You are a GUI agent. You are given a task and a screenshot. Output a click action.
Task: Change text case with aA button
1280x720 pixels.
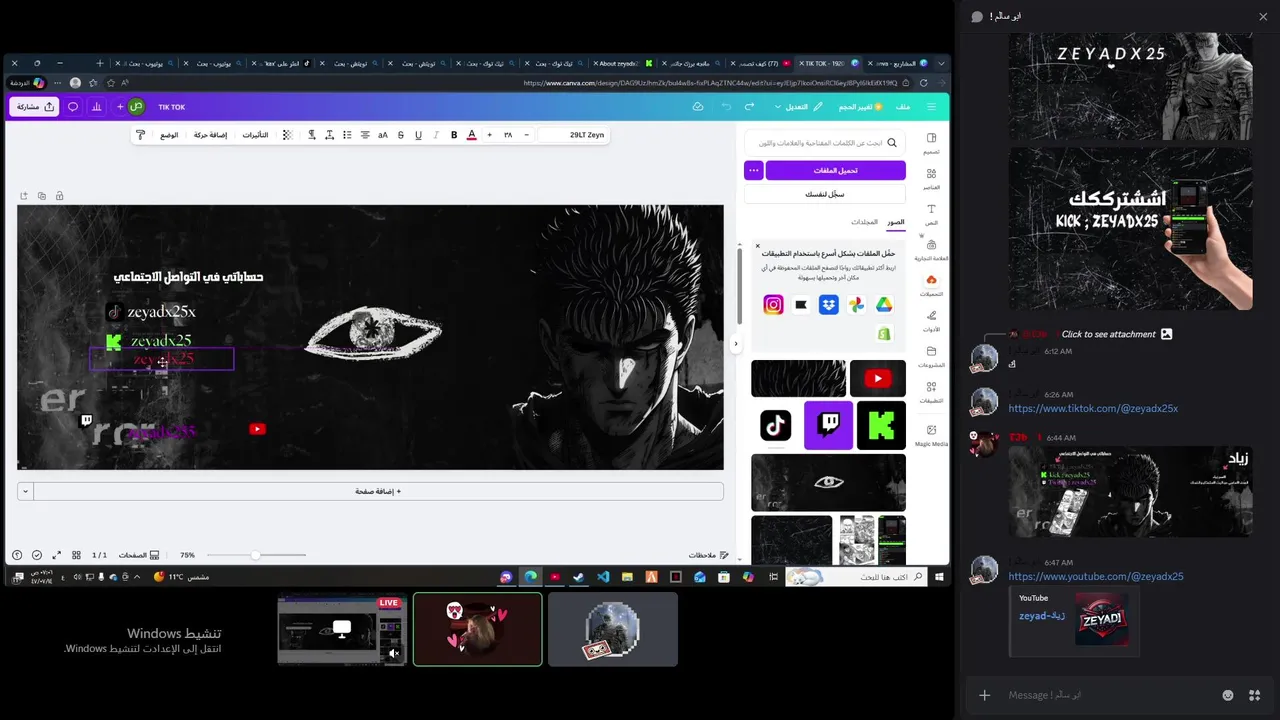(x=383, y=135)
